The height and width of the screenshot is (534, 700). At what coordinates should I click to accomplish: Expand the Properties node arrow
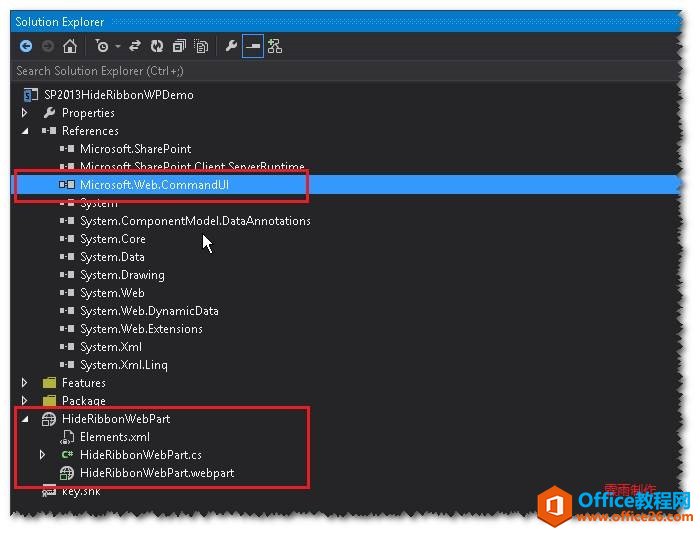click(25, 113)
